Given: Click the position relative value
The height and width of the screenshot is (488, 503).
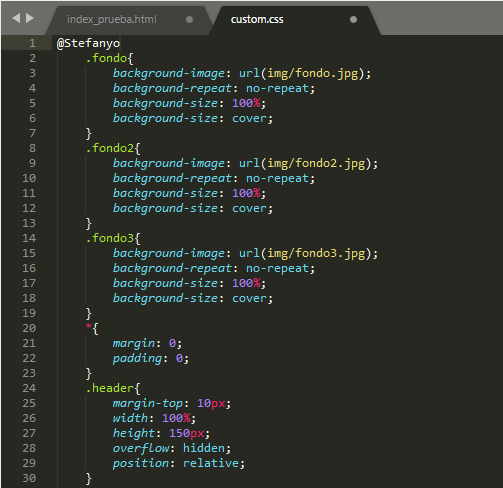Looking at the screenshot, I should [x=211, y=463].
